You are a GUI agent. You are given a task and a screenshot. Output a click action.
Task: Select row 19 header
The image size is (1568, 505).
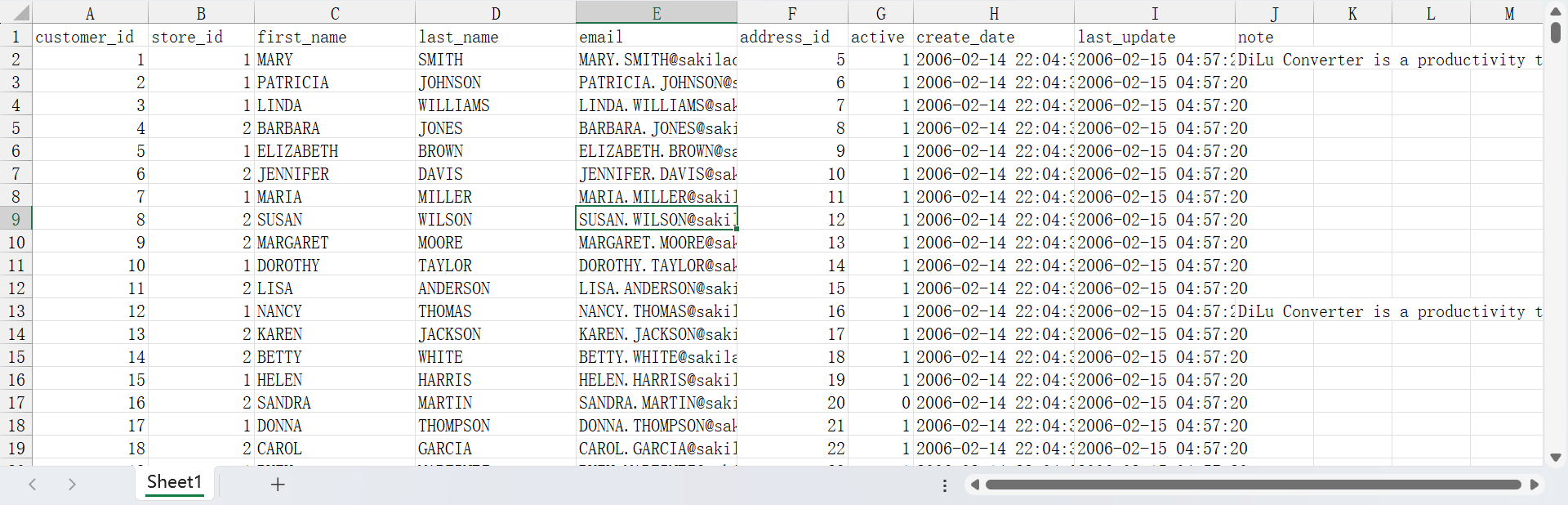[16, 448]
